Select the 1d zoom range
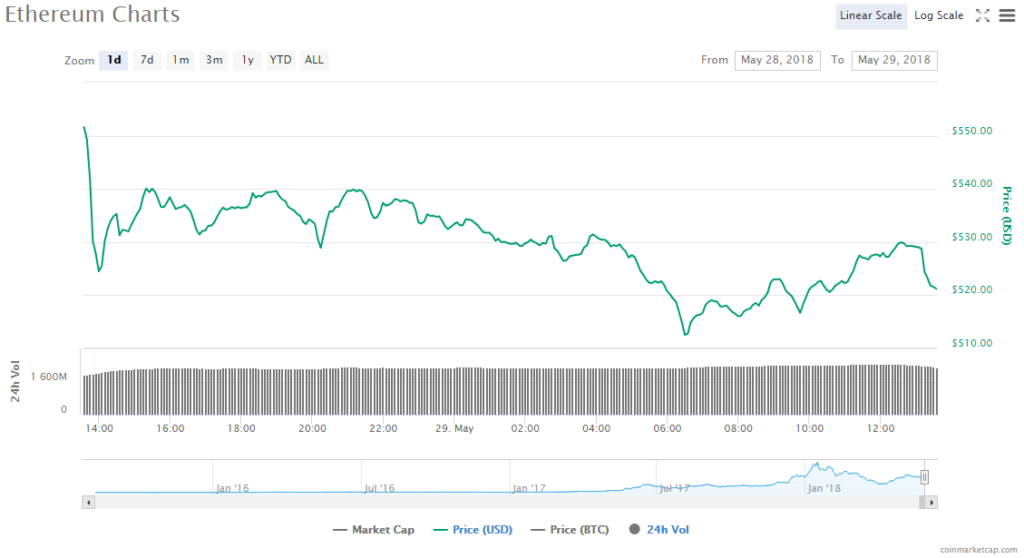The image size is (1024, 558). pos(114,60)
